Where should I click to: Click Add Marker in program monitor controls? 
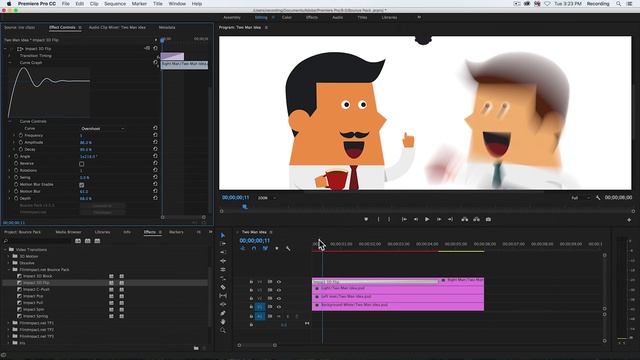click(x=366, y=219)
